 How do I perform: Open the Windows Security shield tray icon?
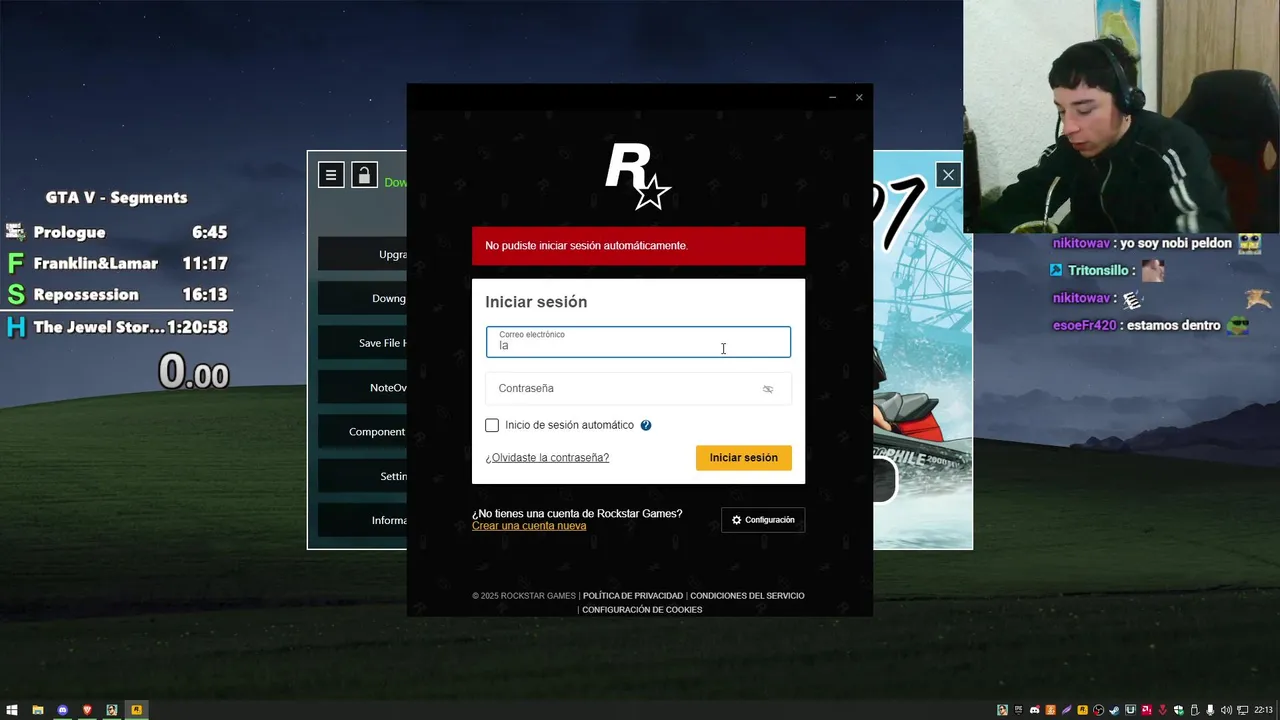[x=1178, y=710]
